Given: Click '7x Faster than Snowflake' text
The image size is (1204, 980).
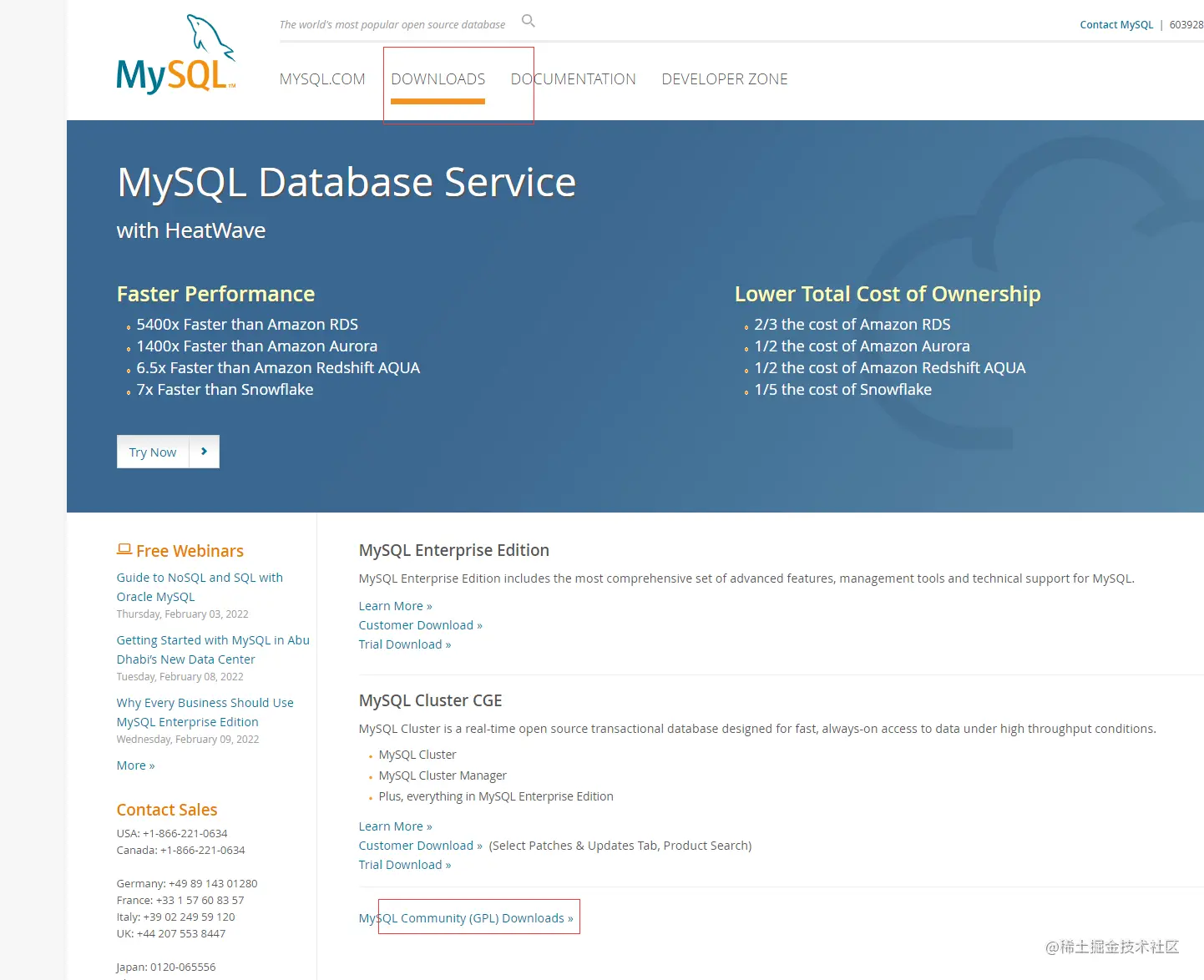Looking at the screenshot, I should [x=225, y=390].
